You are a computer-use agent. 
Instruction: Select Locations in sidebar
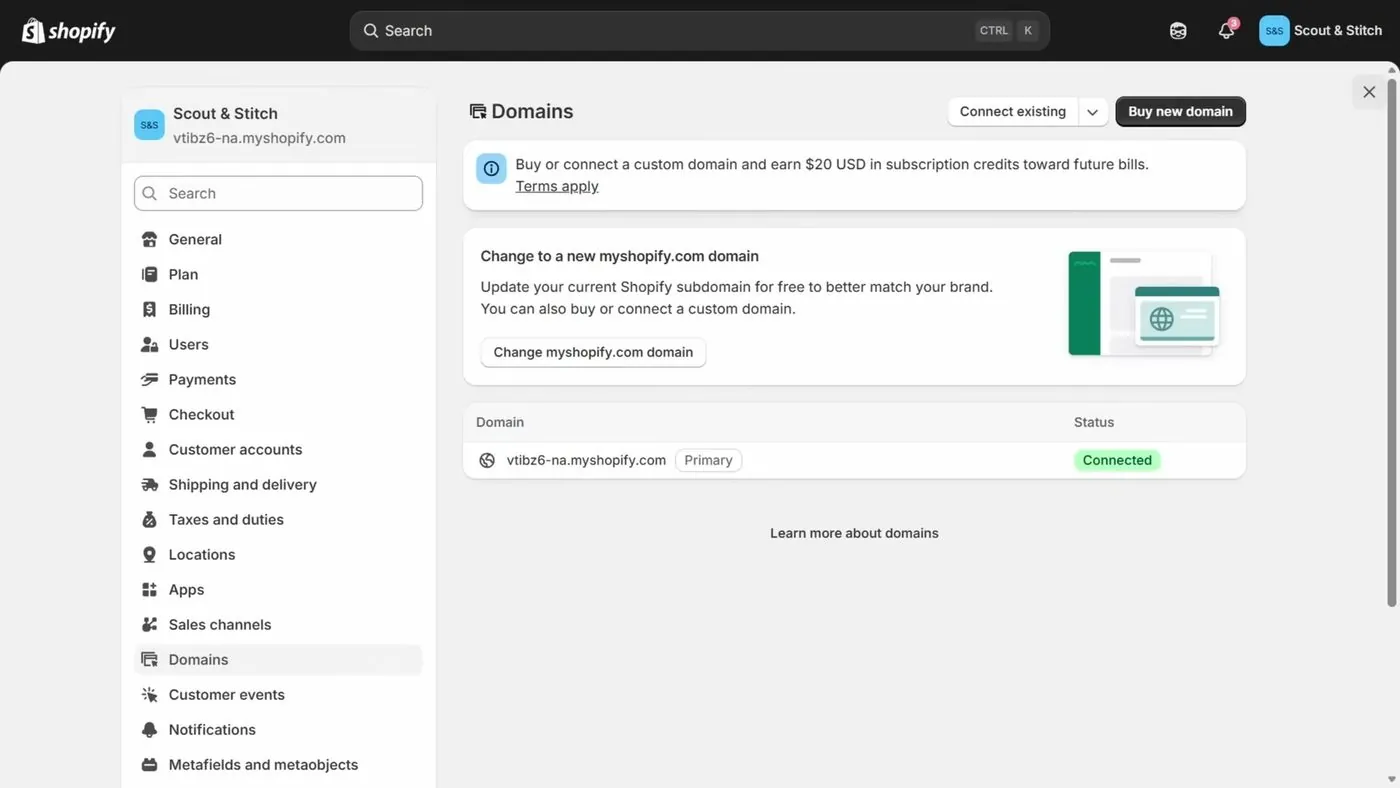(278, 555)
